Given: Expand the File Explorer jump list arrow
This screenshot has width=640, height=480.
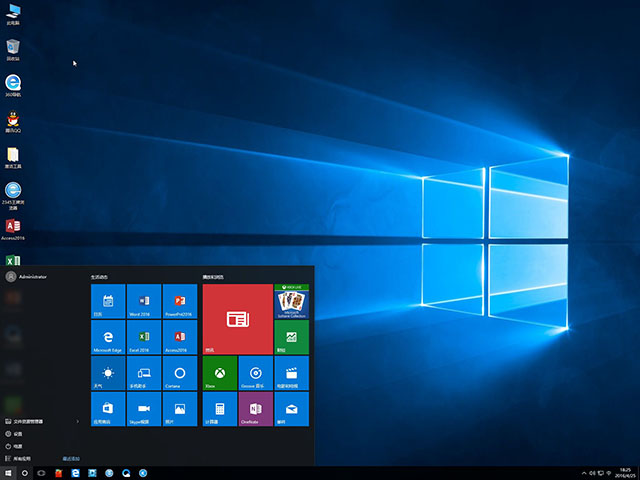Looking at the screenshot, I should click(x=79, y=421).
